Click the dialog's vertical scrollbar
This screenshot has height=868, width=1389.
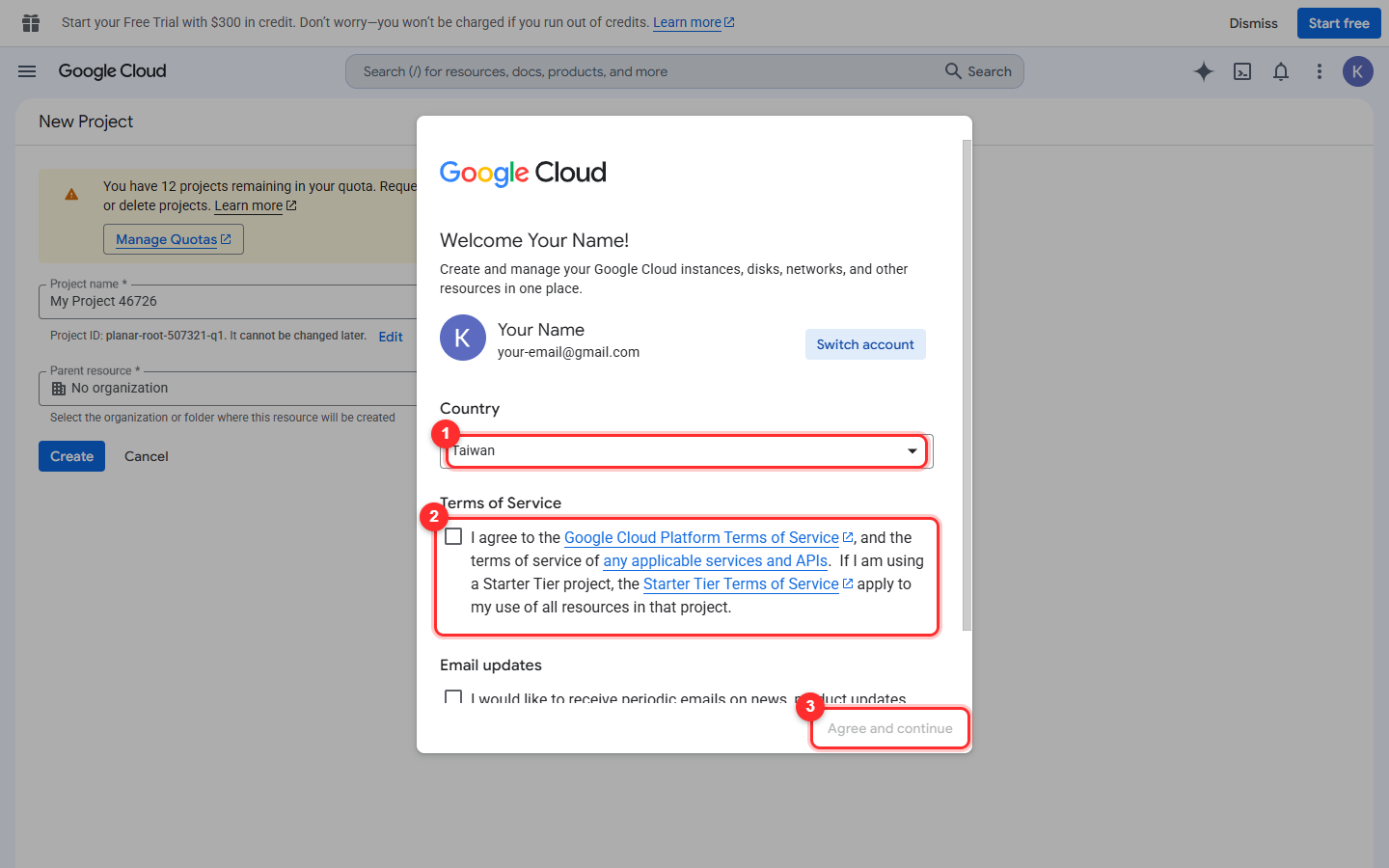click(x=967, y=386)
